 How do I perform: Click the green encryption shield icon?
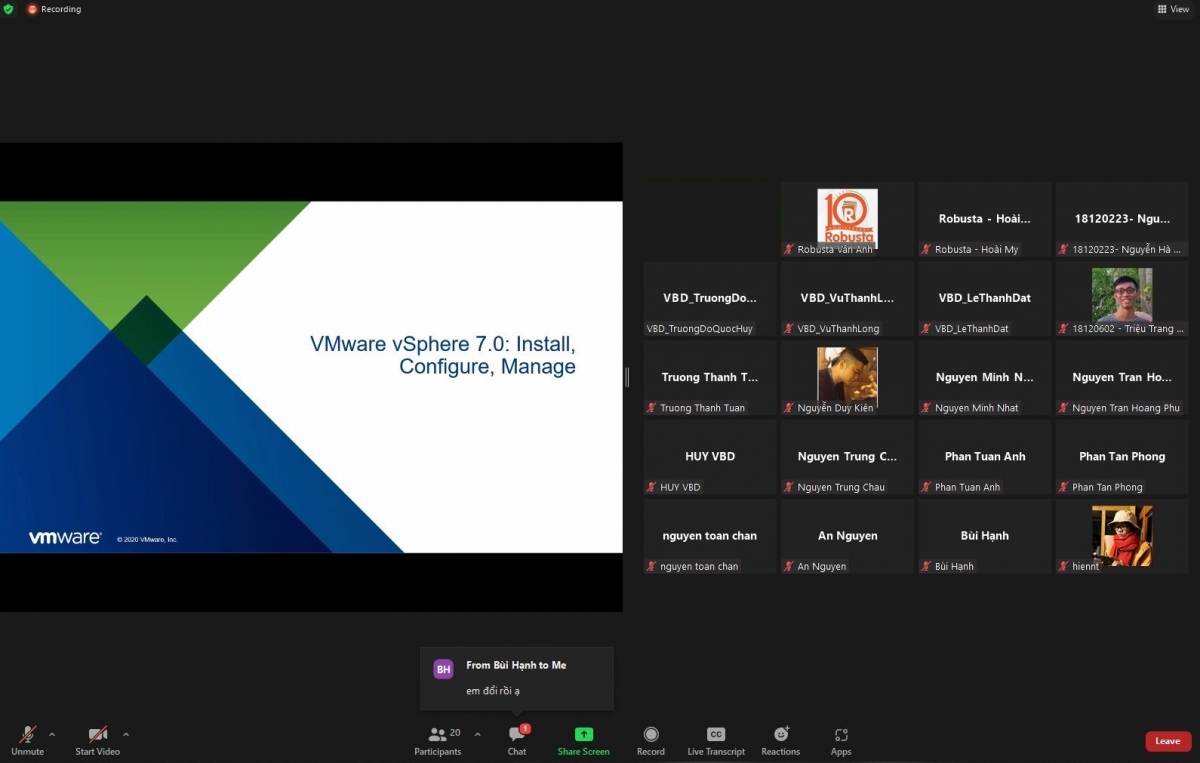(9, 9)
